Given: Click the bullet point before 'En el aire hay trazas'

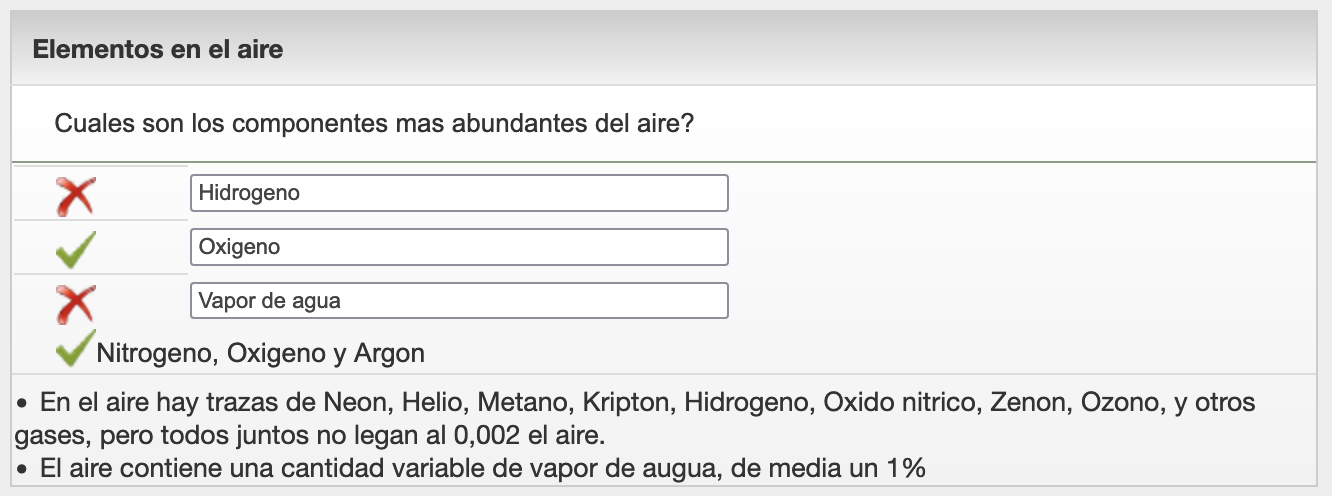Looking at the screenshot, I should [22, 405].
